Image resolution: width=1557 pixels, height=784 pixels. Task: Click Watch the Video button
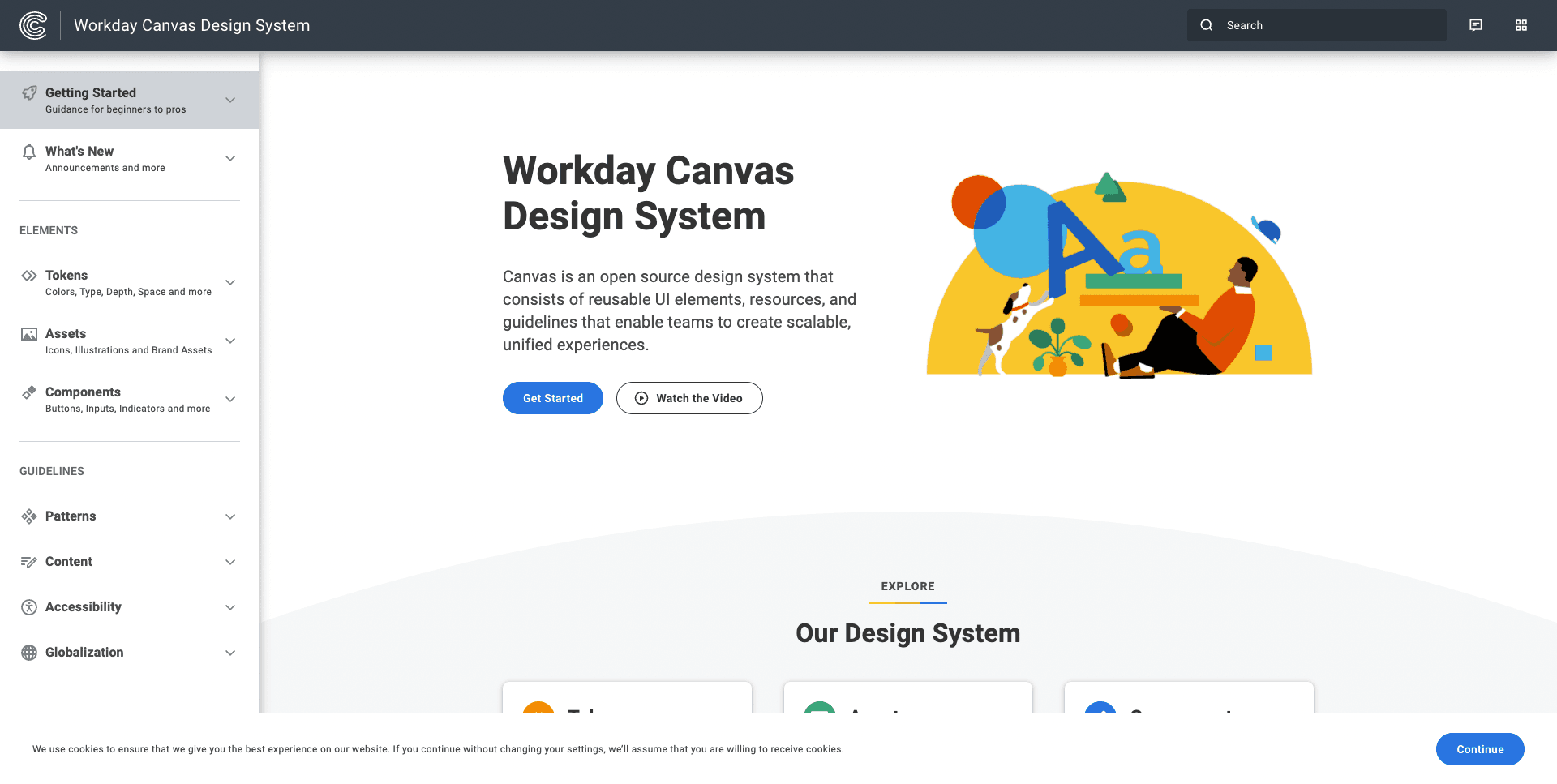689,398
